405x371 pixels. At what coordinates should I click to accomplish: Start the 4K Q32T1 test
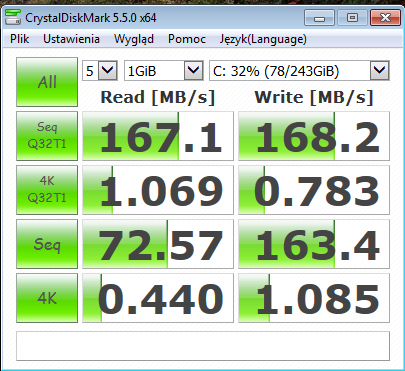click(47, 190)
